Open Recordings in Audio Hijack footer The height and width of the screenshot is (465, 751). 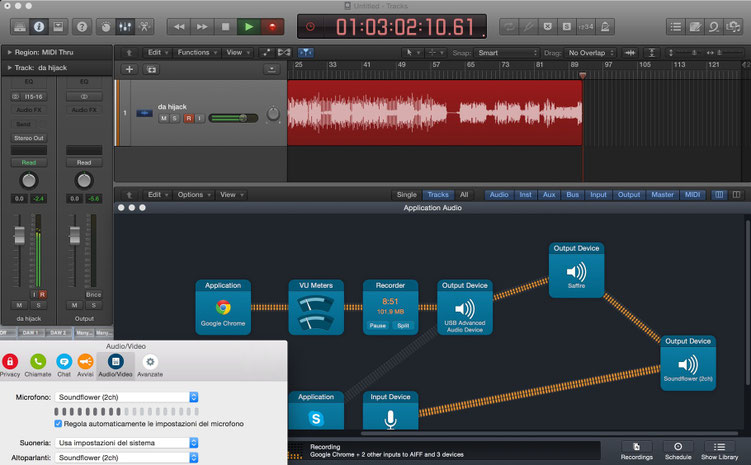(637, 451)
